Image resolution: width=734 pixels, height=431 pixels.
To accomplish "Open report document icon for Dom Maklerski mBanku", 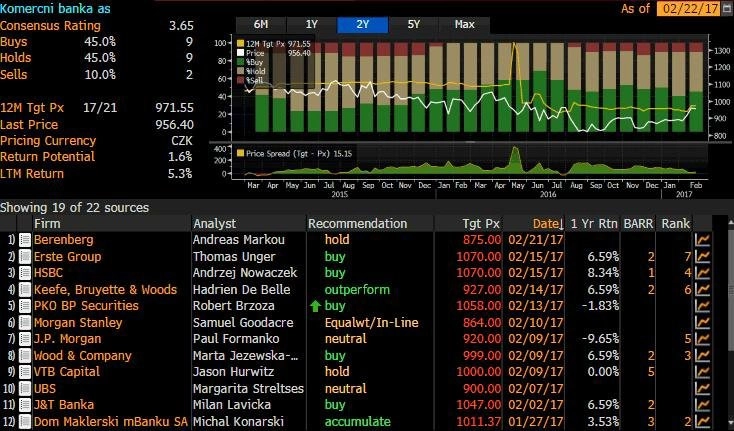I will click(x=25, y=422).
